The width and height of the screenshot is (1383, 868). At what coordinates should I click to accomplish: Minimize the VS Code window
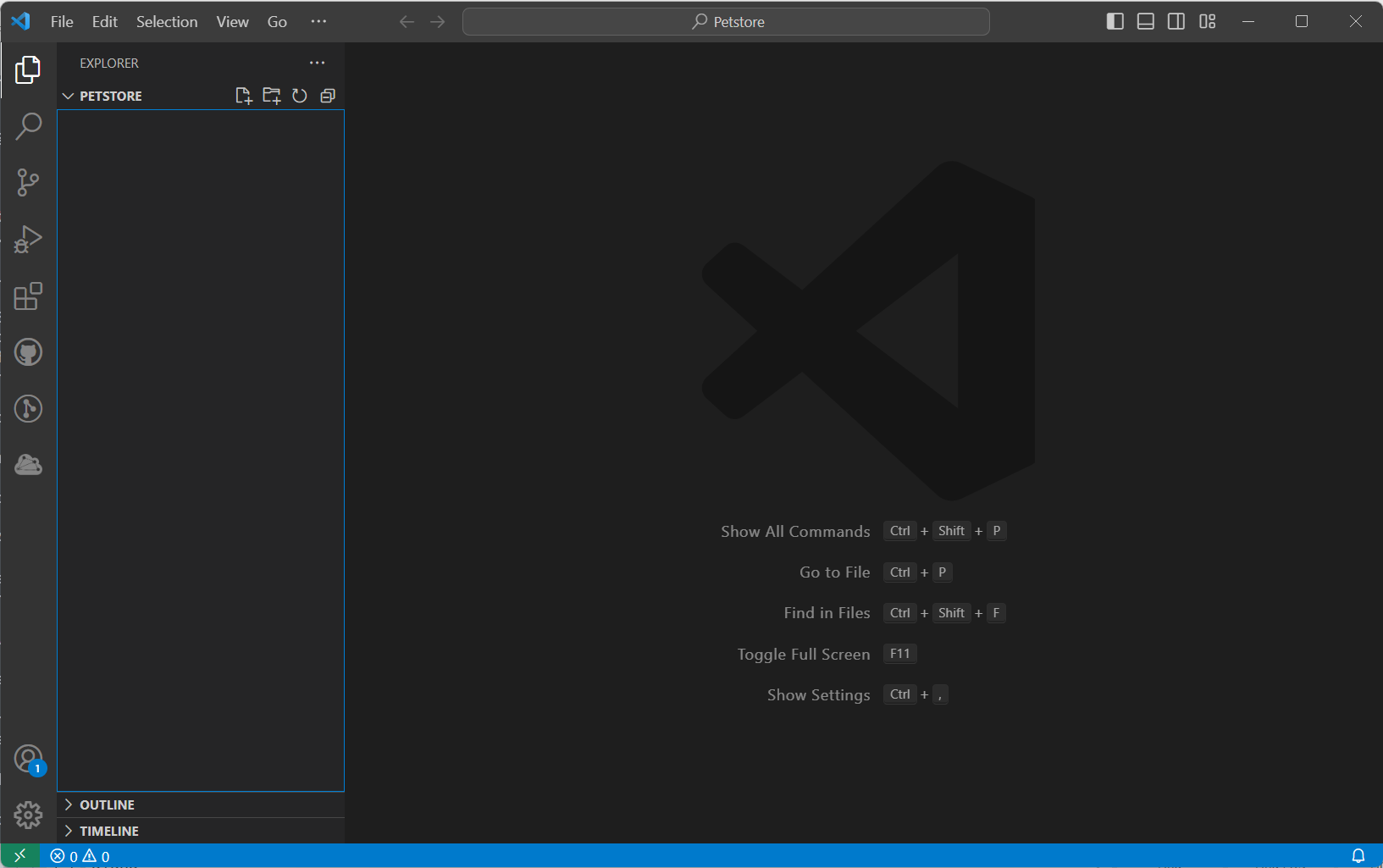(x=1248, y=22)
